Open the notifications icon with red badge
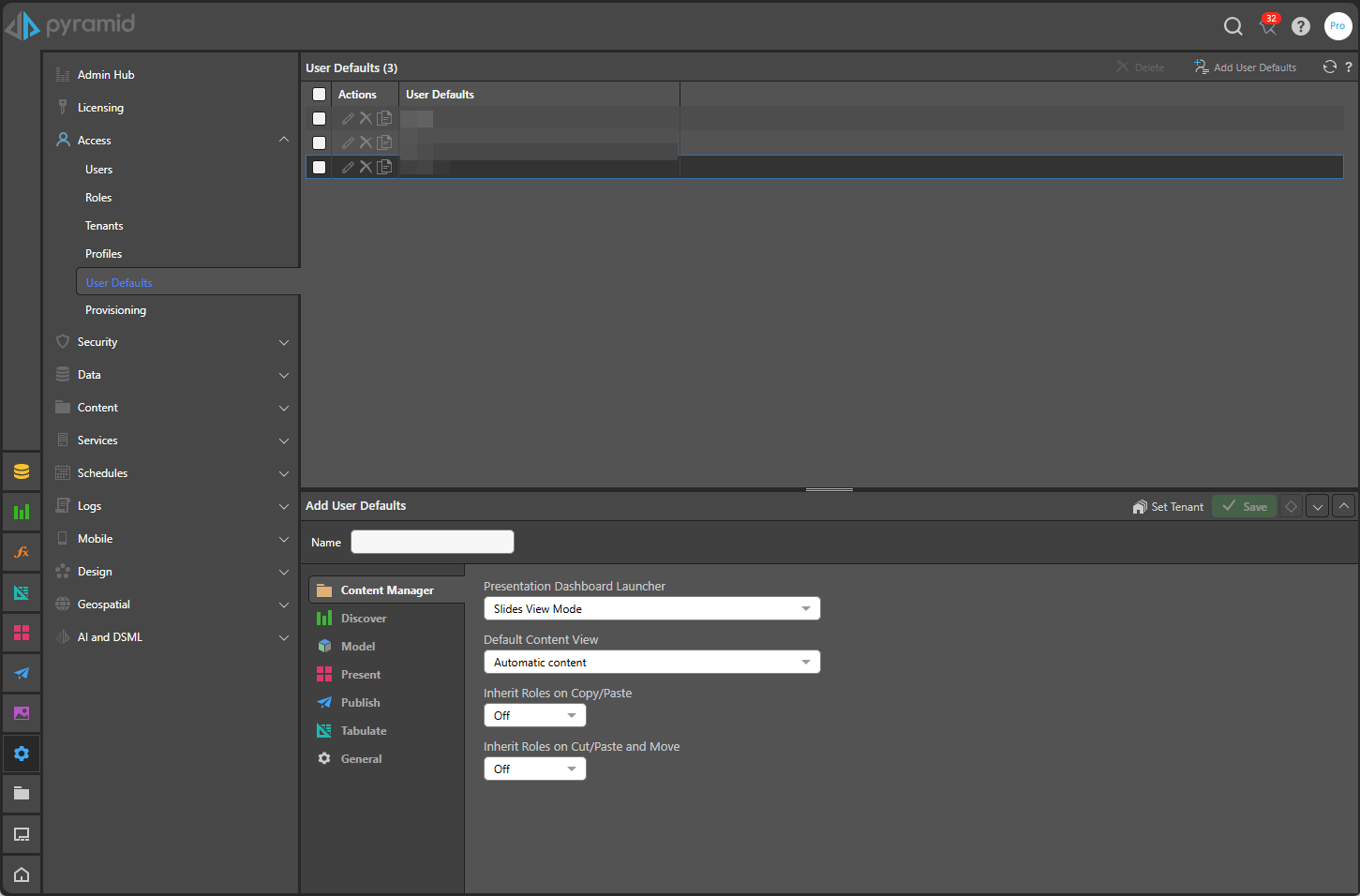The height and width of the screenshot is (896, 1360). click(1268, 26)
